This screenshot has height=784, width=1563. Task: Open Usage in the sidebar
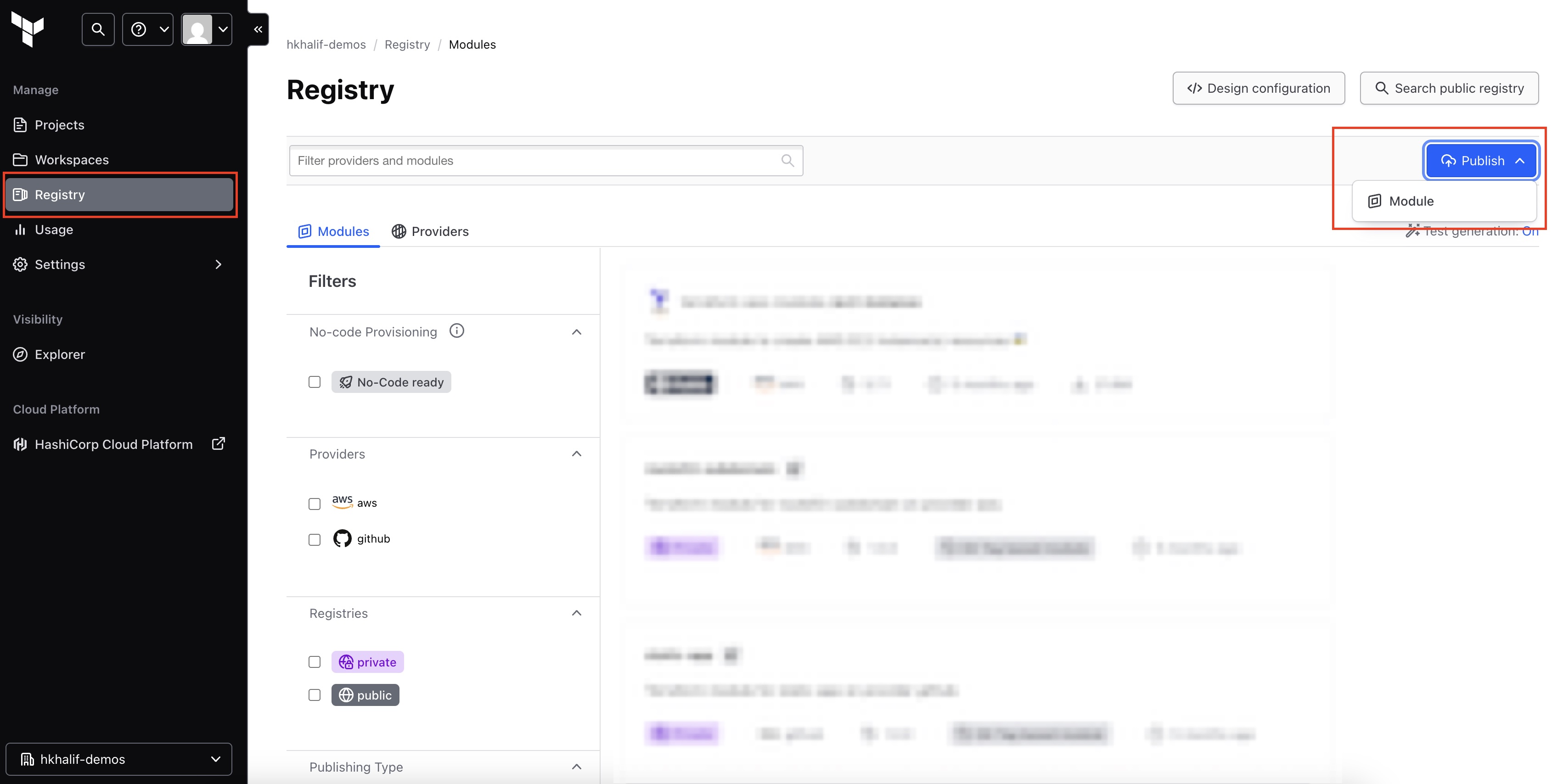(x=119, y=230)
